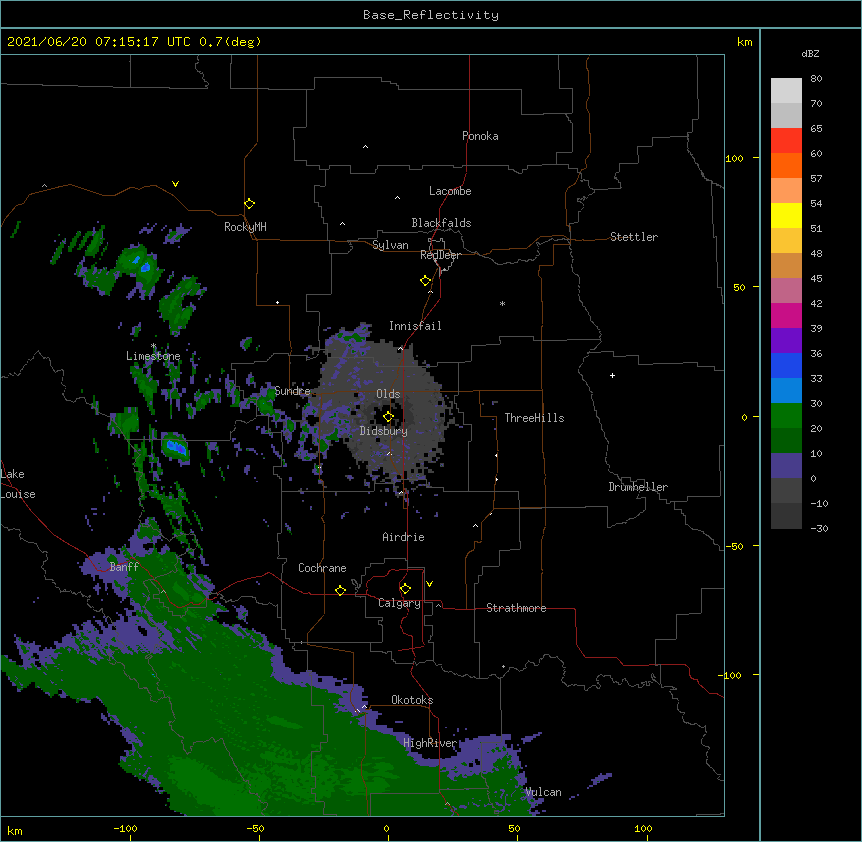Select the blue 36-33 dBZ swatch
Image resolution: width=862 pixels, height=842 pixels.
(x=786, y=365)
